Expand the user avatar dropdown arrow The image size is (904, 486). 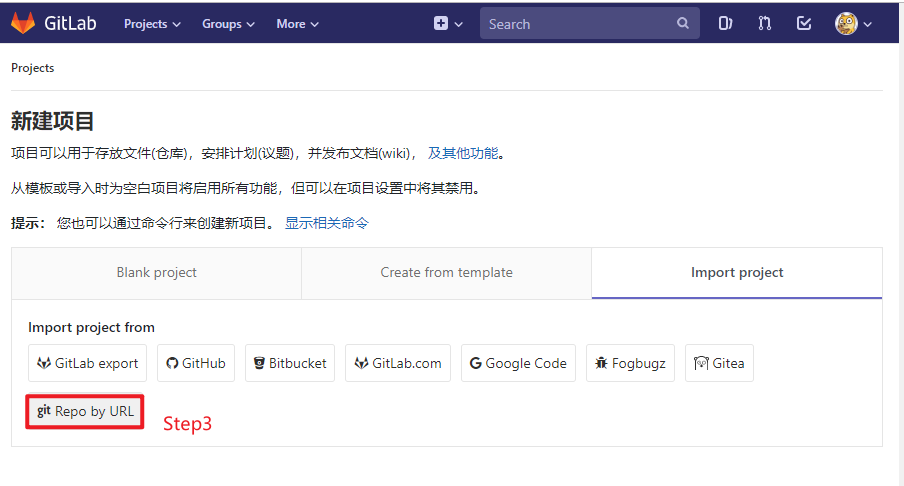click(x=868, y=24)
